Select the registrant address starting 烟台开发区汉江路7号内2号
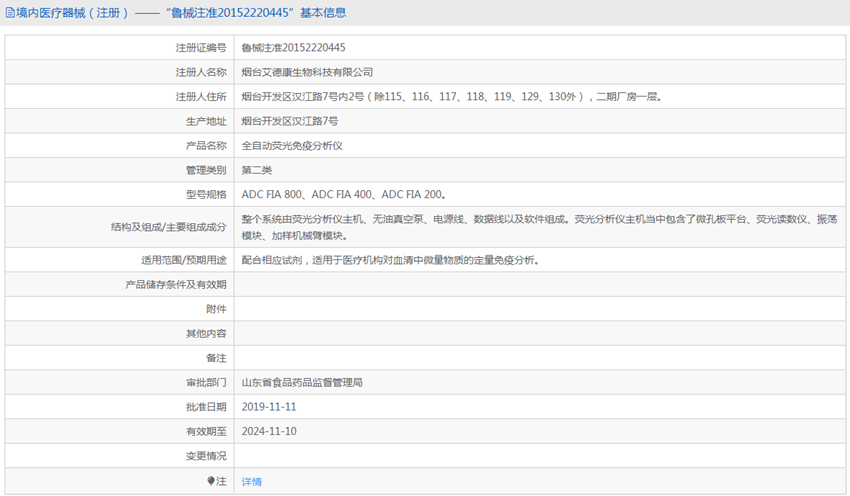850x496 pixels. (x=452, y=96)
